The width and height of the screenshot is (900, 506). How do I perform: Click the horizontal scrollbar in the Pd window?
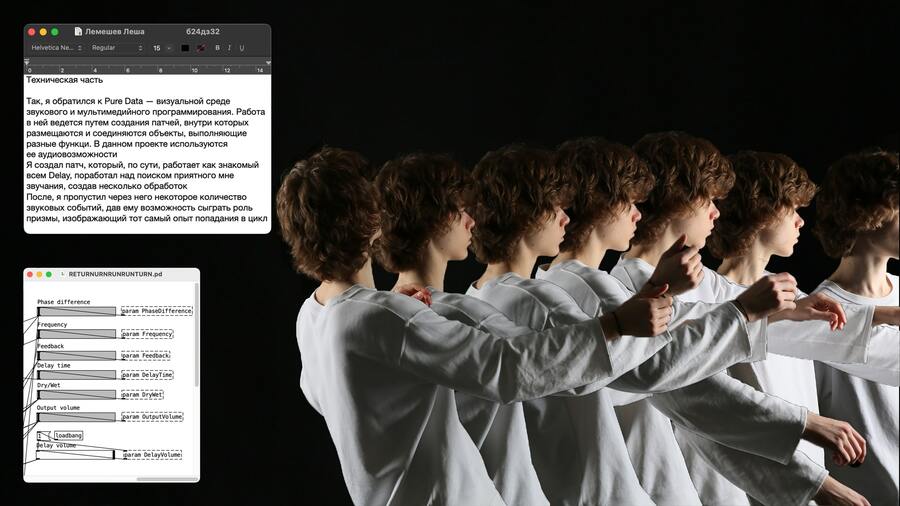point(167,478)
